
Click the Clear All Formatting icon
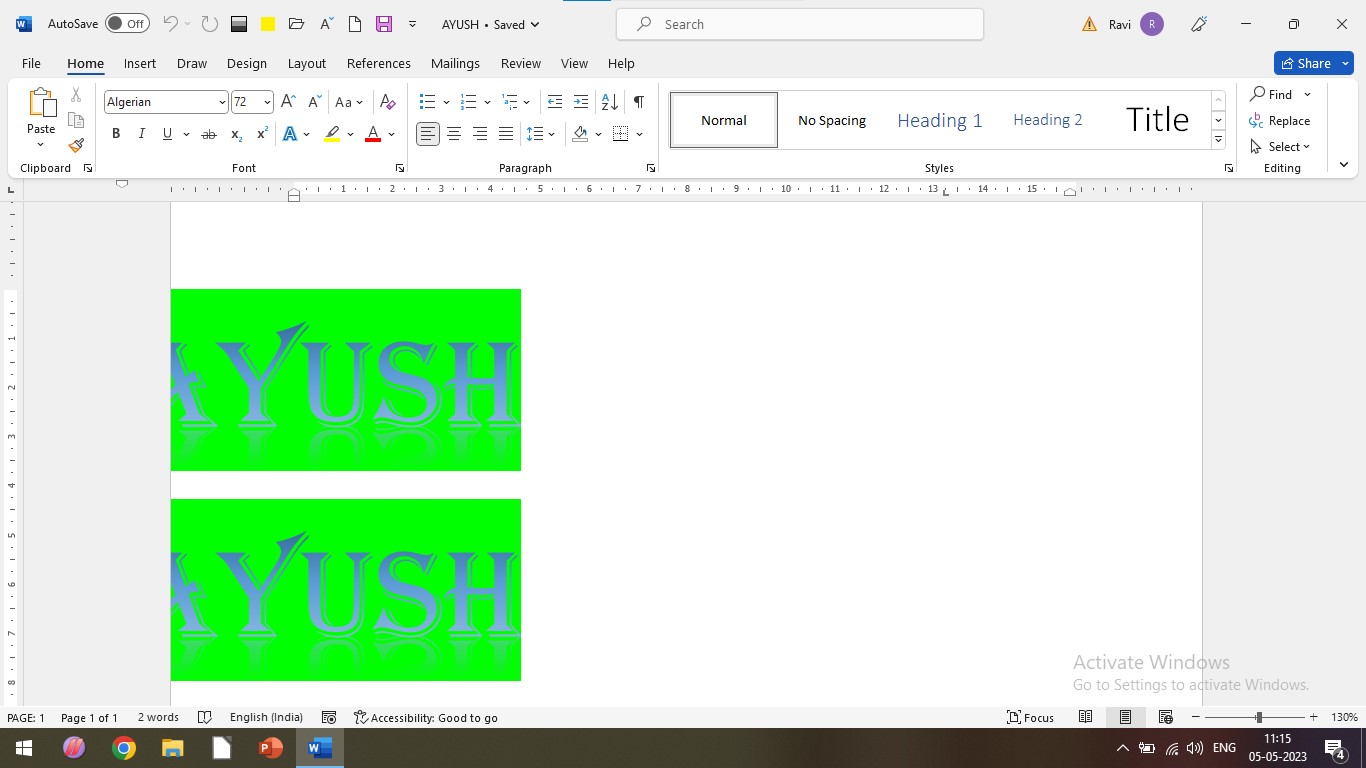pyautogui.click(x=388, y=102)
